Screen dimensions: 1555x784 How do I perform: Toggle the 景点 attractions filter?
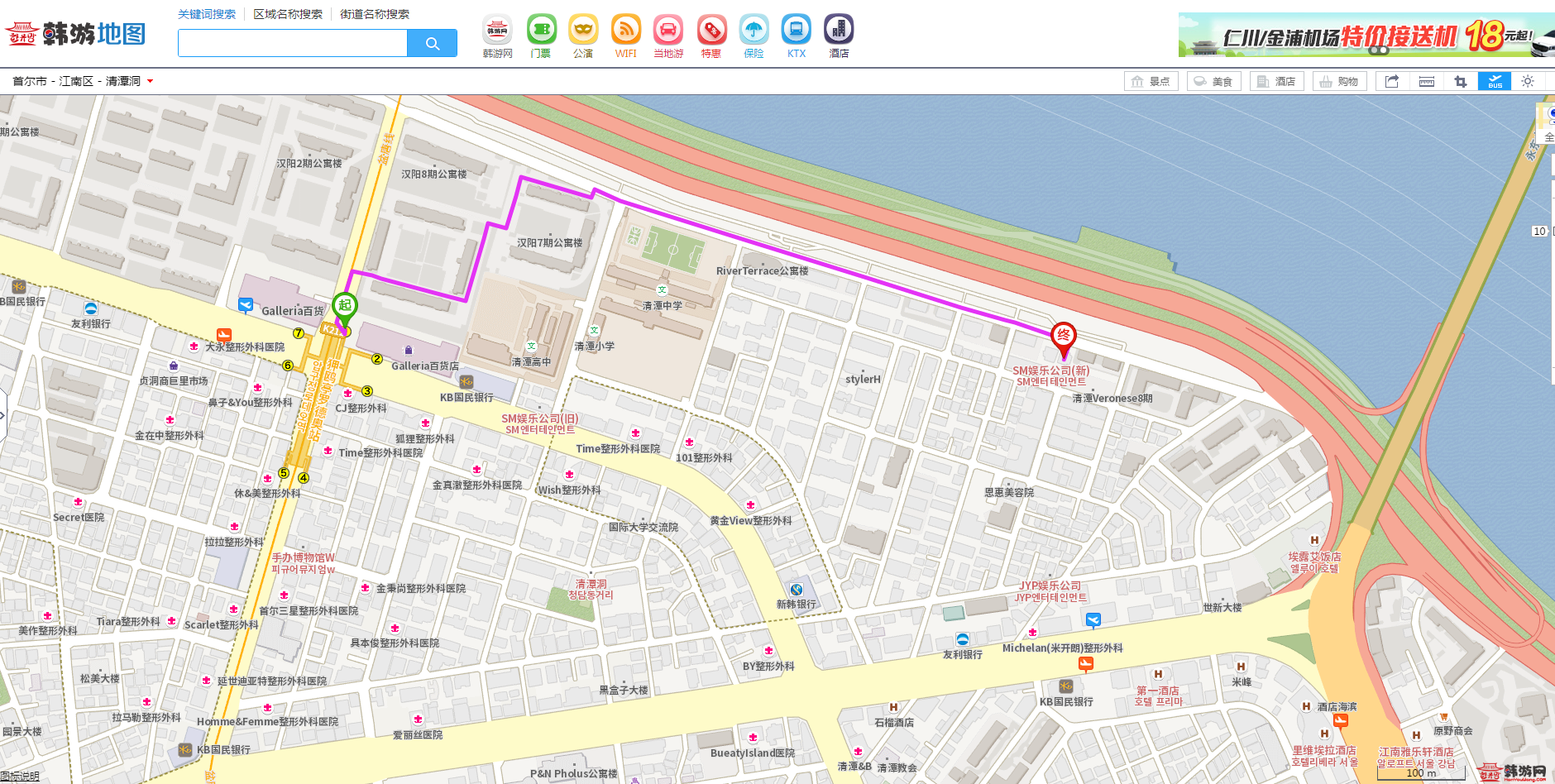click(x=1151, y=81)
